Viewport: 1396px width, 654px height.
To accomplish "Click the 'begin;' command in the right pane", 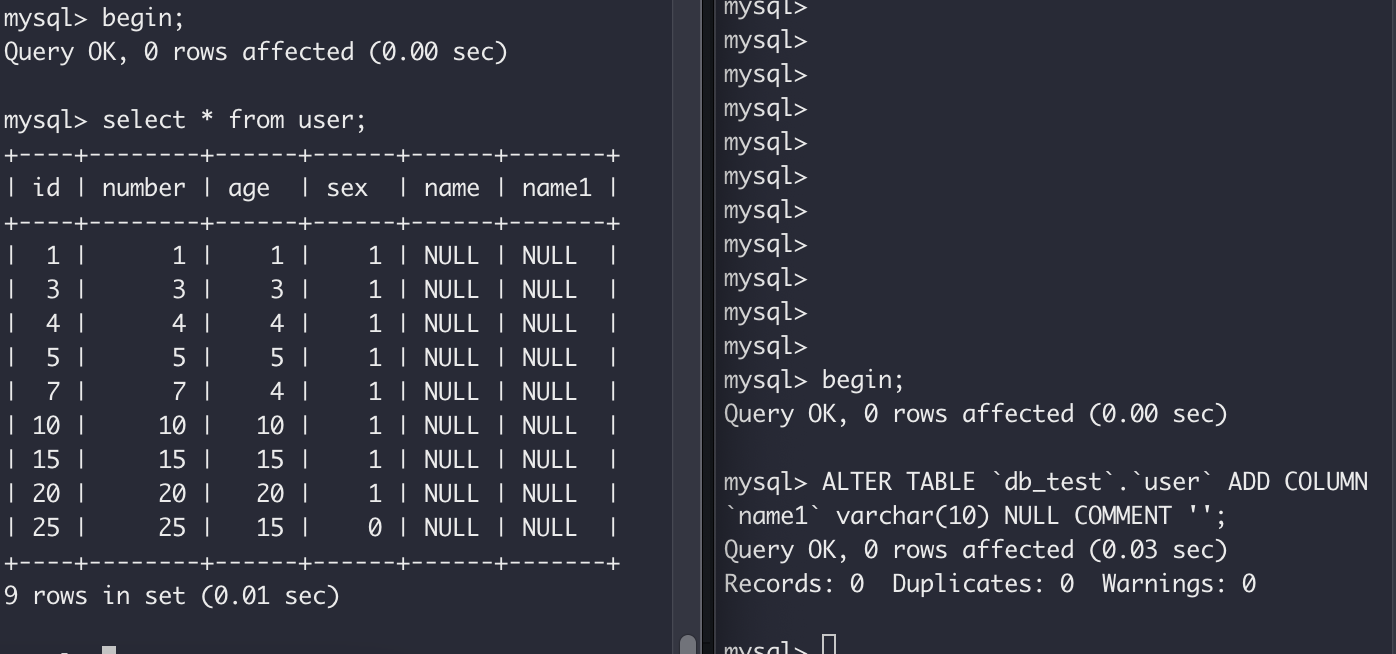I will (863, 380).
